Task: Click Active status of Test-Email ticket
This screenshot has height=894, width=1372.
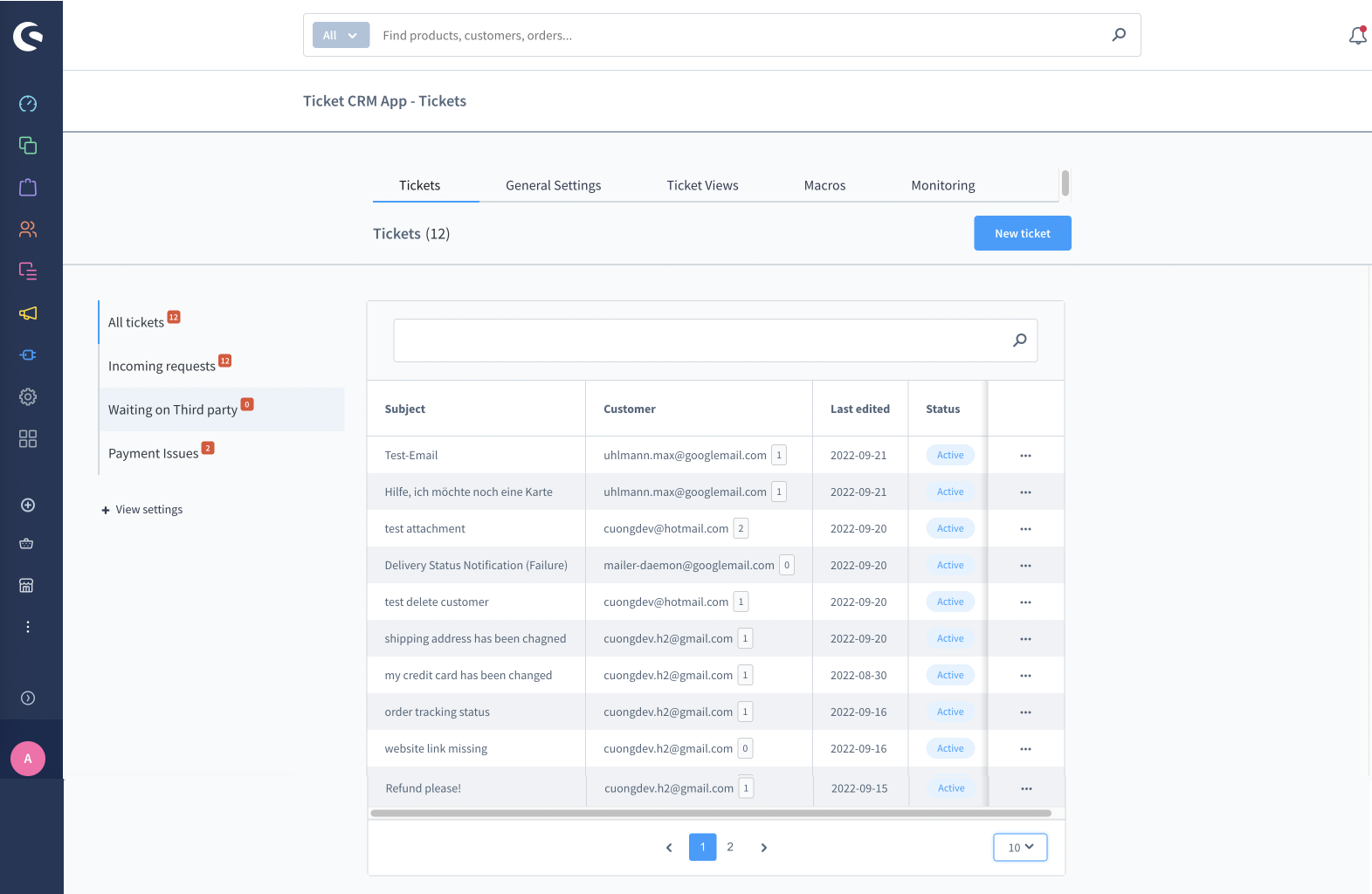Action: pyautogui.click(x=950, y=455)
